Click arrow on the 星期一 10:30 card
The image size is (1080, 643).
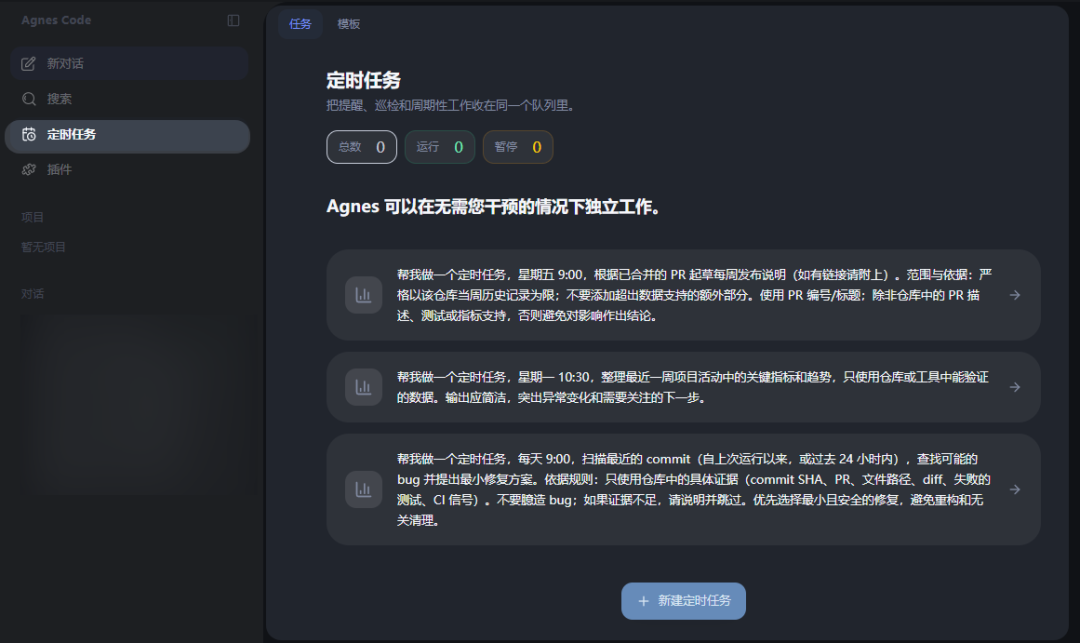click(1015, 387)
